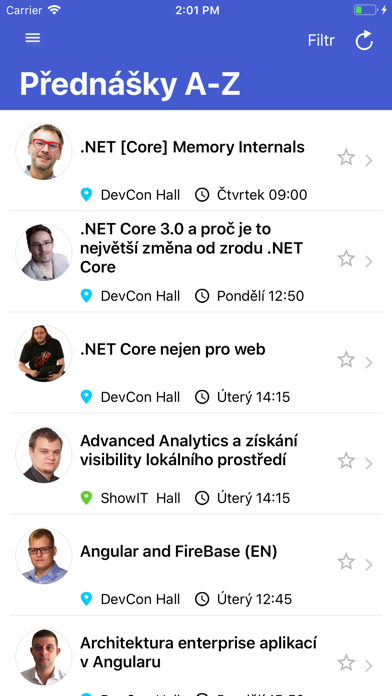This screenshot has height=696, width=392.
Task: Open chevron for Angular and FireBase (EN)
Action: pos(368,565)
